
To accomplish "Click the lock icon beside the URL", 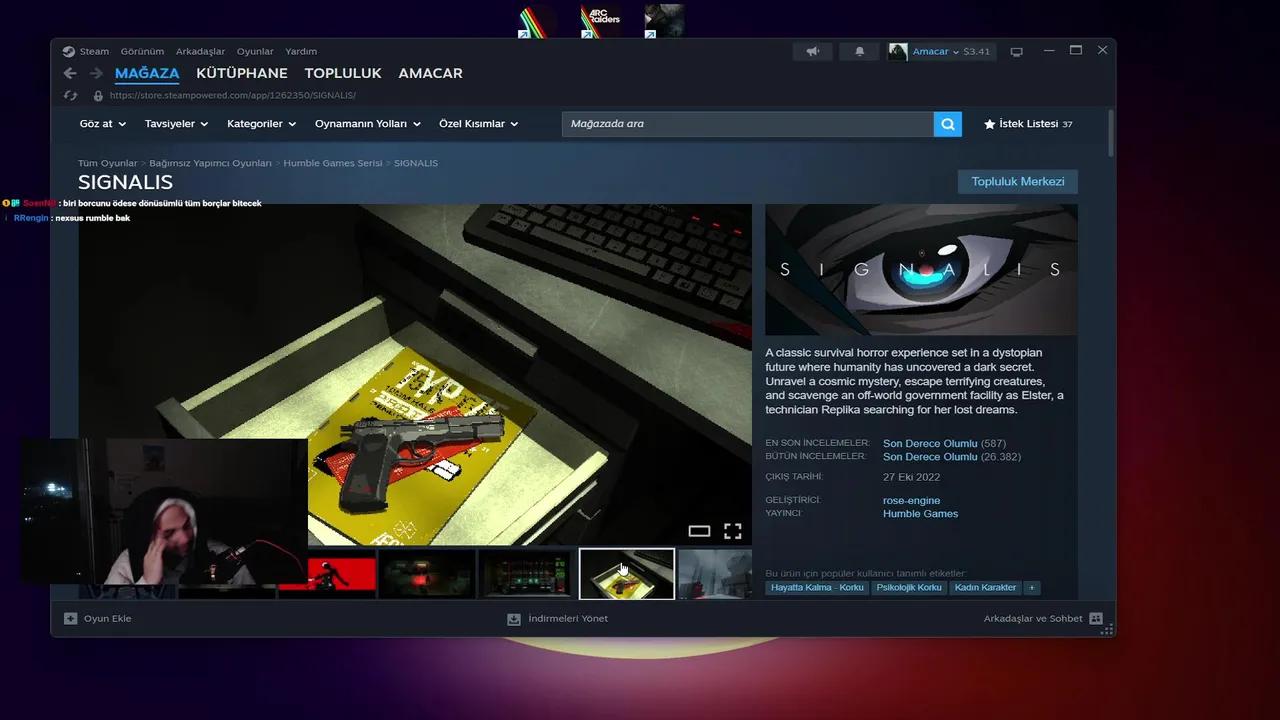I will (98, 95).
